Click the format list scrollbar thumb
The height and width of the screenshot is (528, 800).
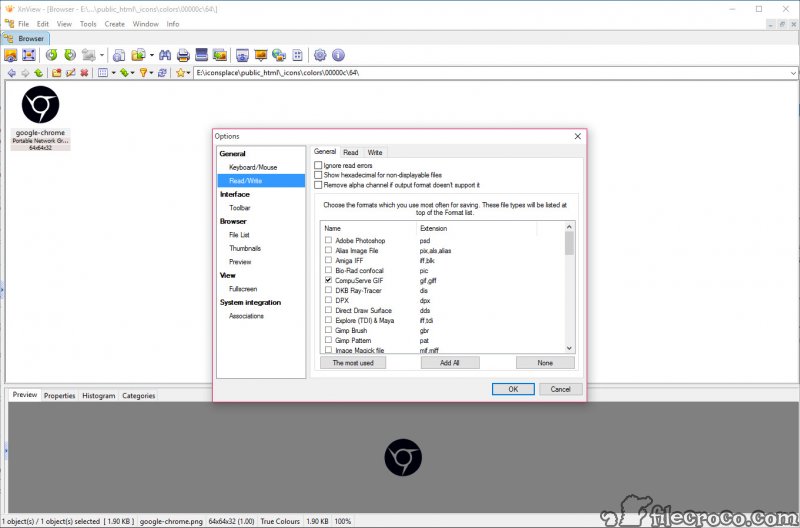click(569, 243)
